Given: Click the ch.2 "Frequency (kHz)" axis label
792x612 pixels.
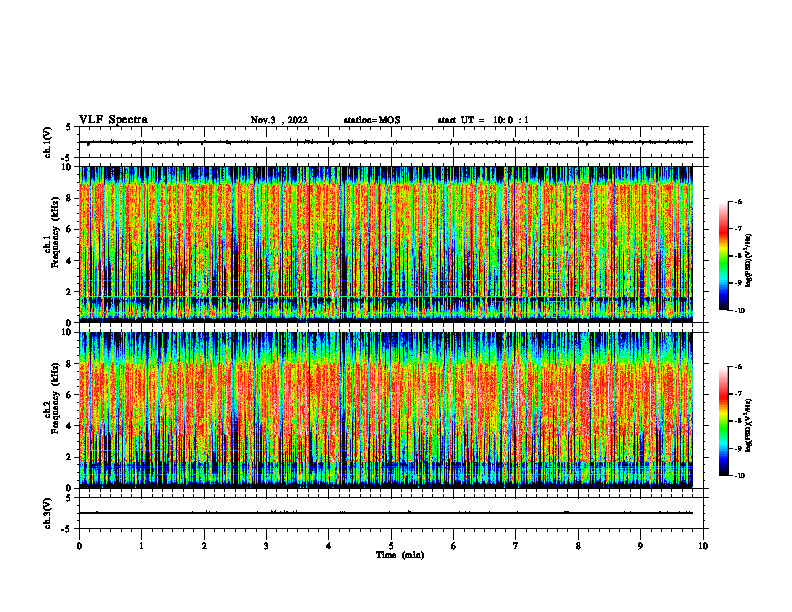Looking at the screenshot, I should coord(55,398).
